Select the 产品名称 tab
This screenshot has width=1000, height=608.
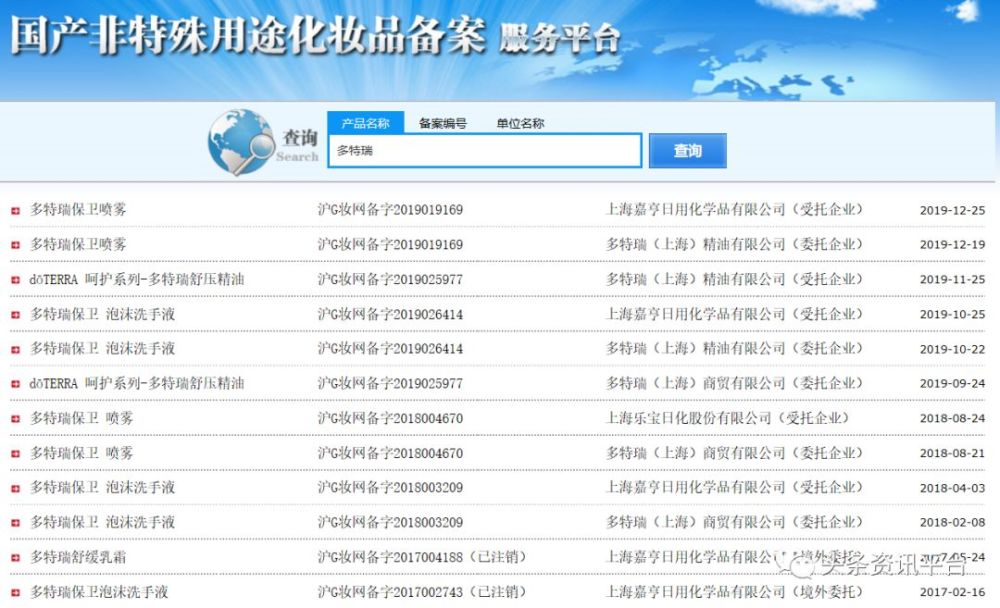366,123
